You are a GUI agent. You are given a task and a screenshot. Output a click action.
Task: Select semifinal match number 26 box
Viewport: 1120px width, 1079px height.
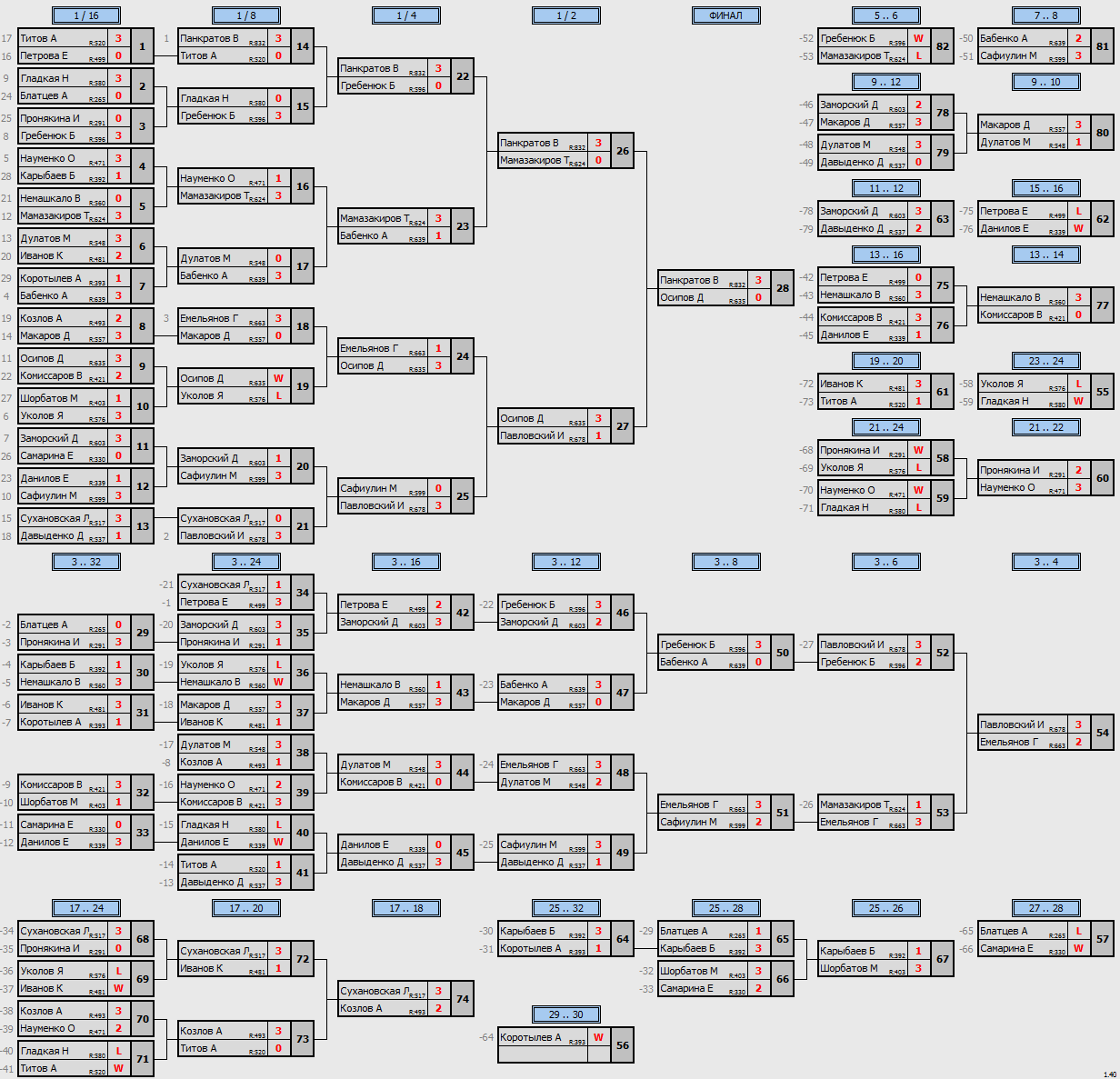[623, 151]
